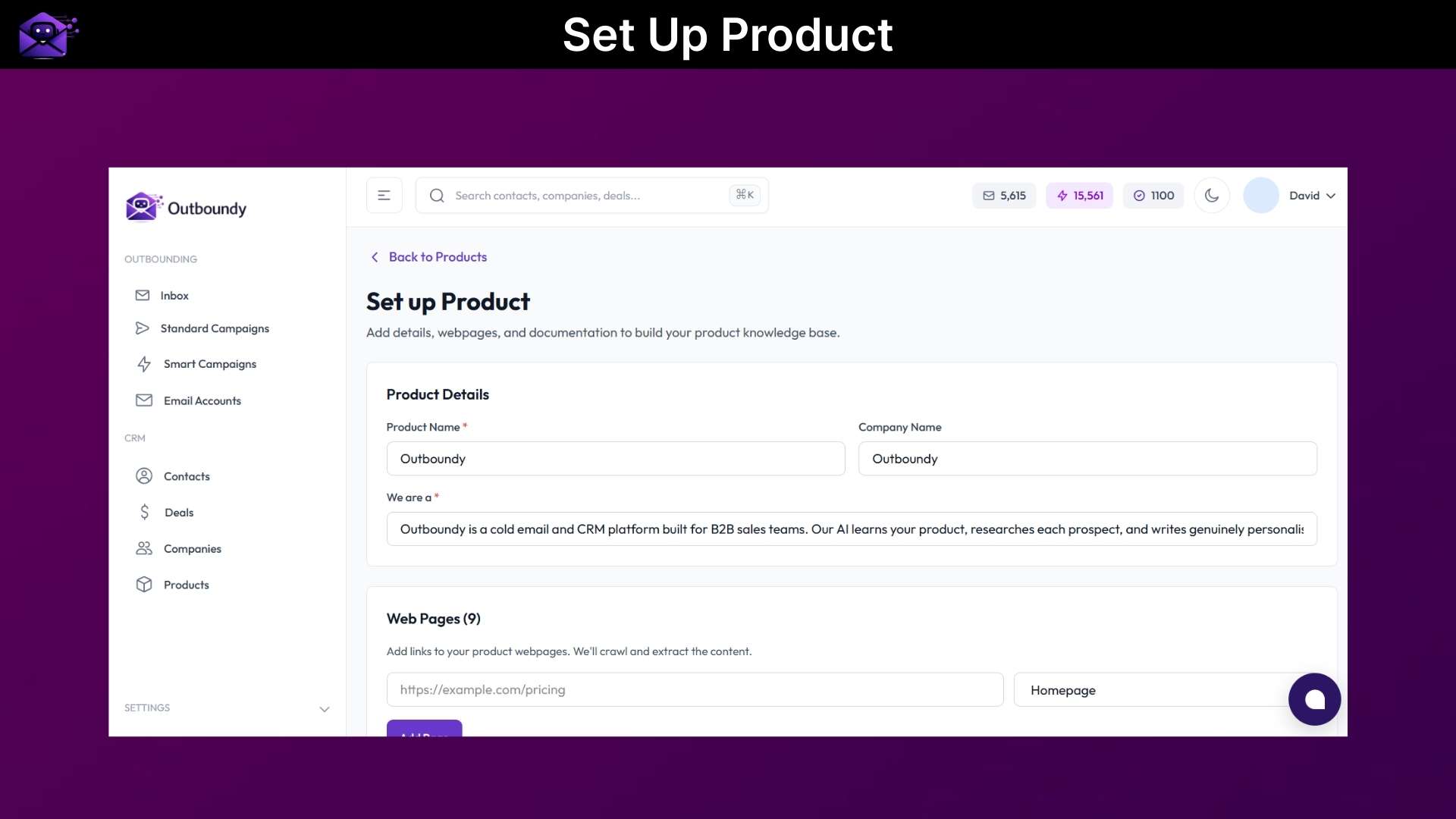
Task: Open the David account dropdown
Action: pyautogui.click(x=1311, y=195)
